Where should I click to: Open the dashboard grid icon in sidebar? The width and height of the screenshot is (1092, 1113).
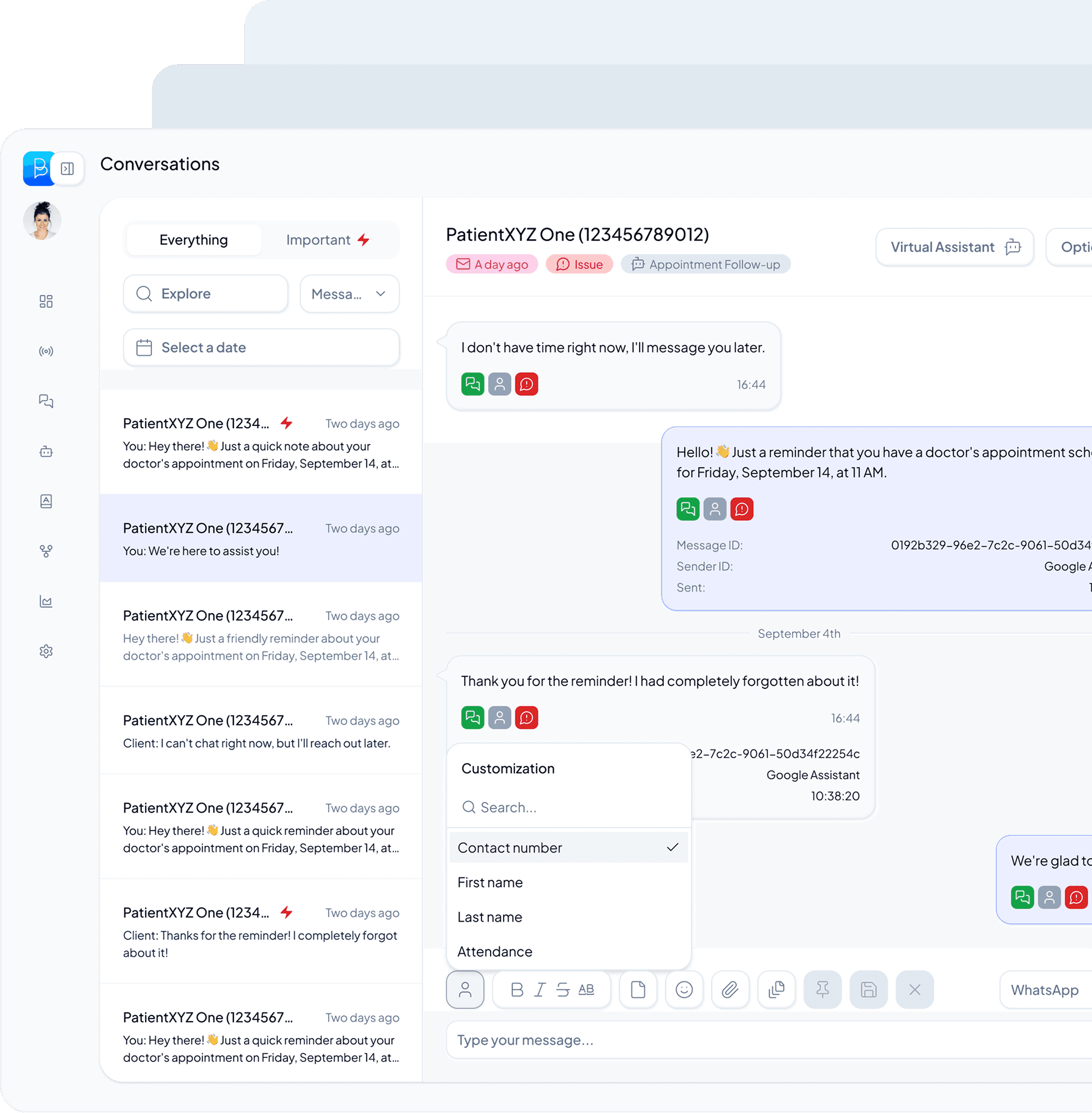click(x=46, y=301)
